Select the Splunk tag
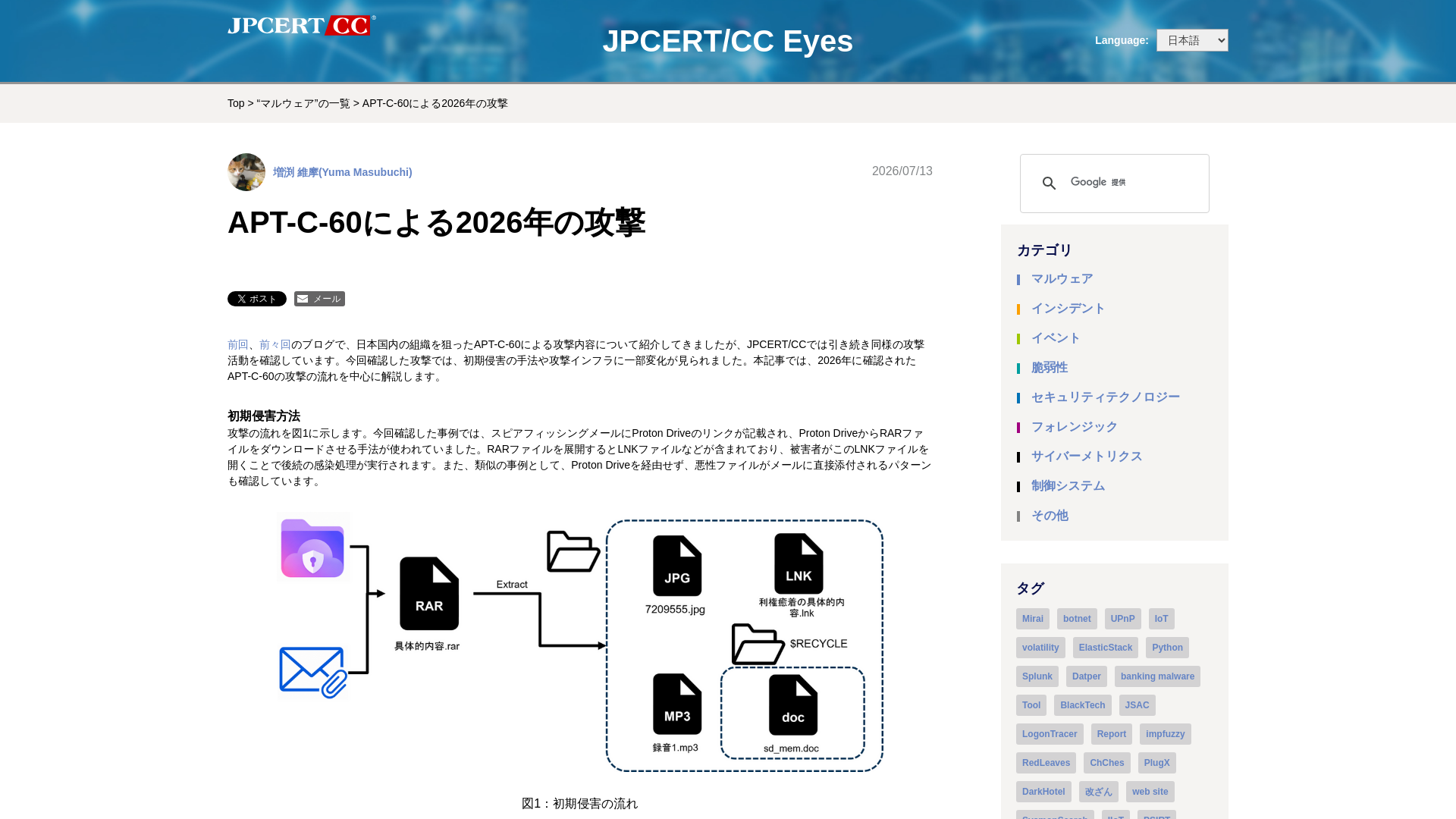 point(1037,676)
